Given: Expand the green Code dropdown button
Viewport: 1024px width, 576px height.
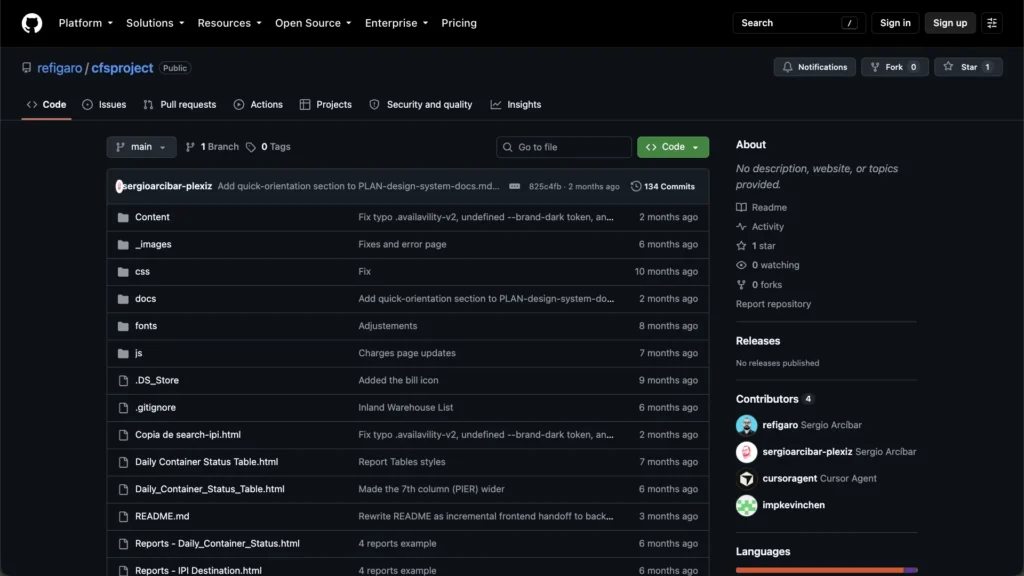Looking at the screenshot, I should click(673, 147).
